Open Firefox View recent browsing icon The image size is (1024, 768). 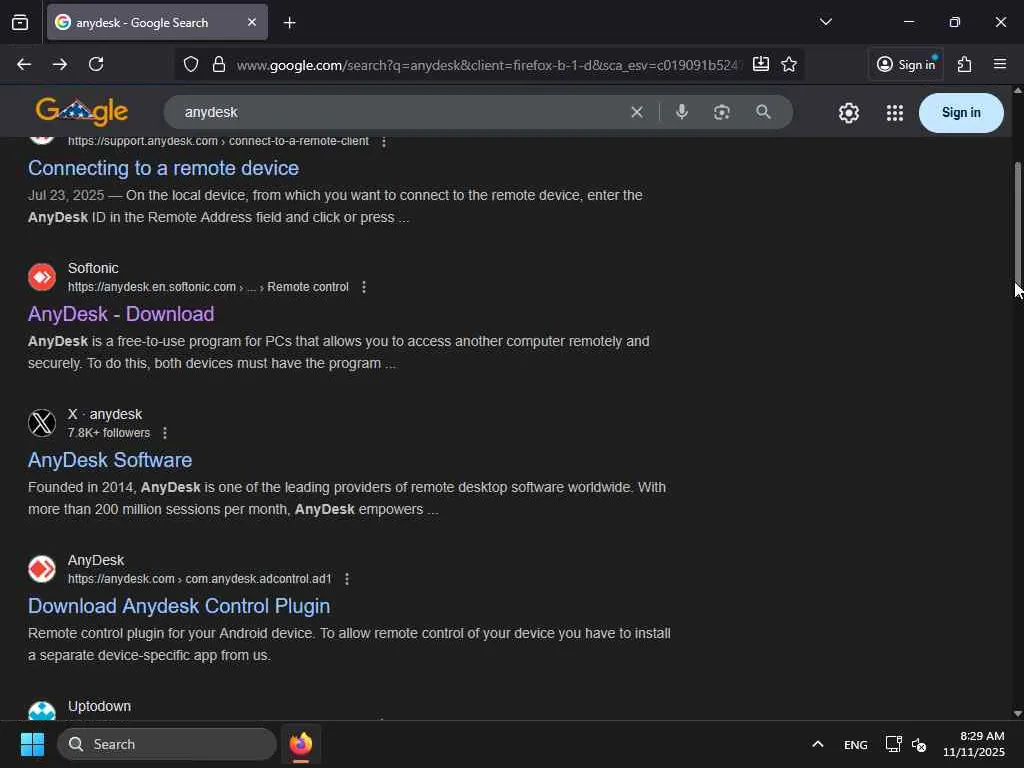tap(20, 22)
